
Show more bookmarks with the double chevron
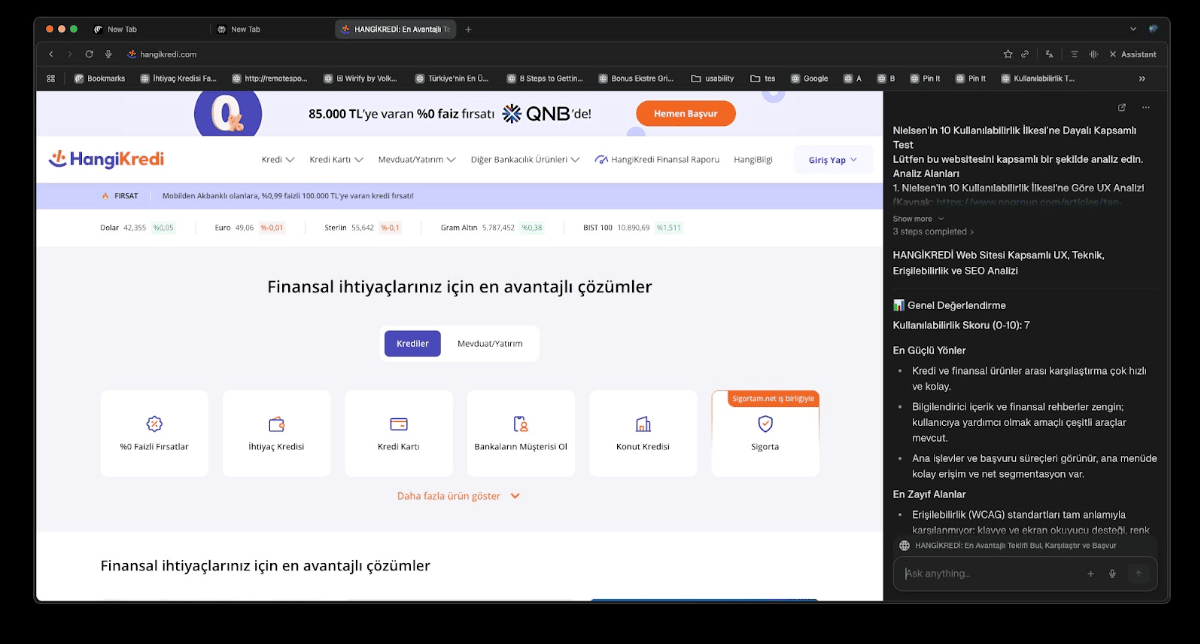point(1142,78)
